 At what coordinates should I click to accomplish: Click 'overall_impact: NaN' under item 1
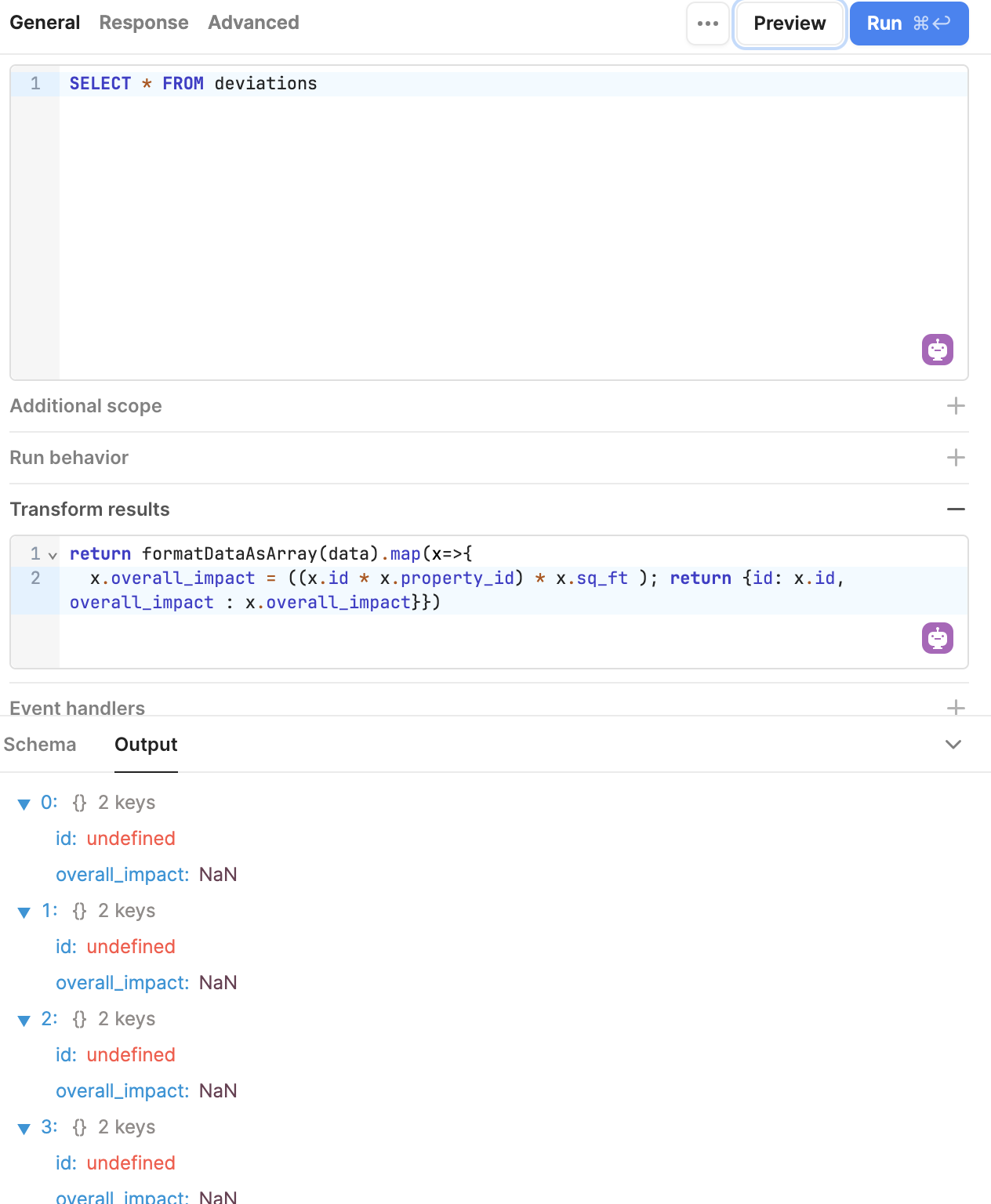pos(147,983)
